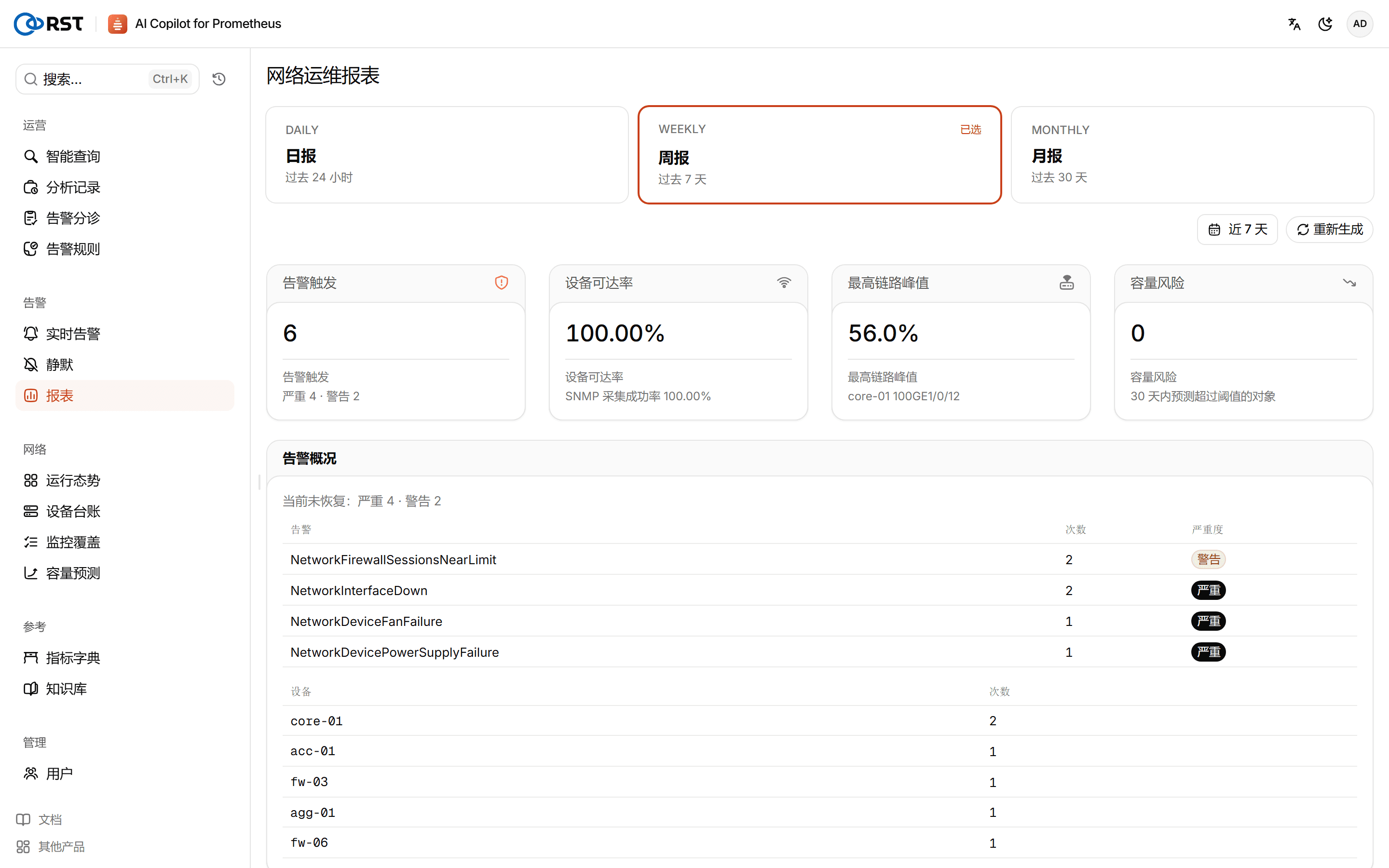Screen dimensions: 1389x868
Task: Click the router icon on 最高链路峰值 card
Action: point(1066,283)
